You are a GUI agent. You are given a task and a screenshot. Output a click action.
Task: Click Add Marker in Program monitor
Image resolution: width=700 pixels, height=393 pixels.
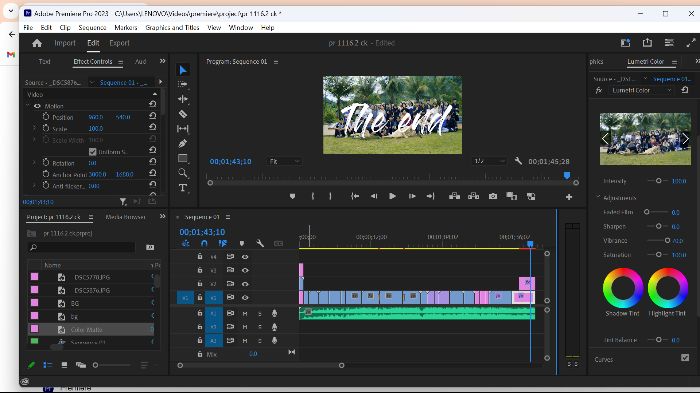(x=292, y=196)
